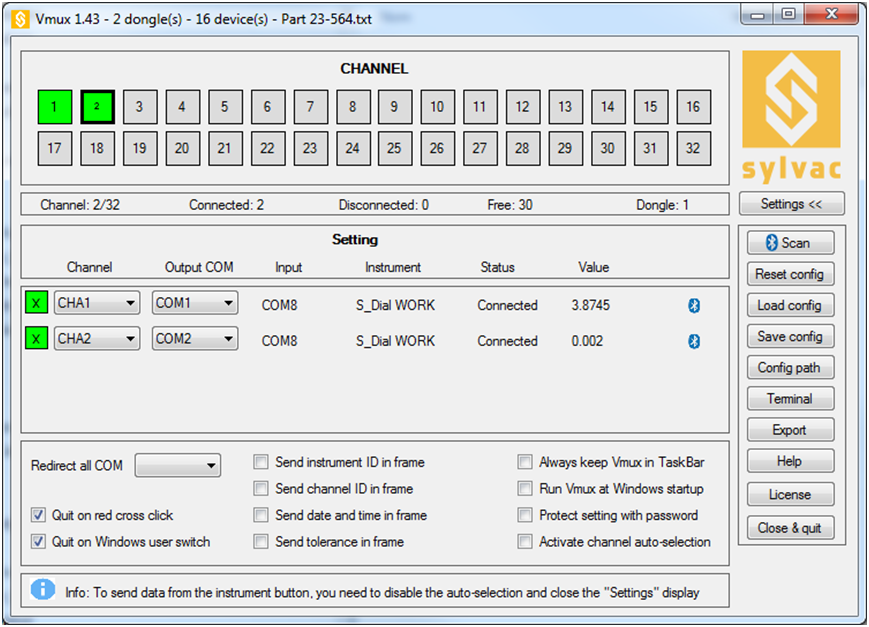Click the Bluetooth icon in the CHA1 row
The image size is (869, 627).
694,305
